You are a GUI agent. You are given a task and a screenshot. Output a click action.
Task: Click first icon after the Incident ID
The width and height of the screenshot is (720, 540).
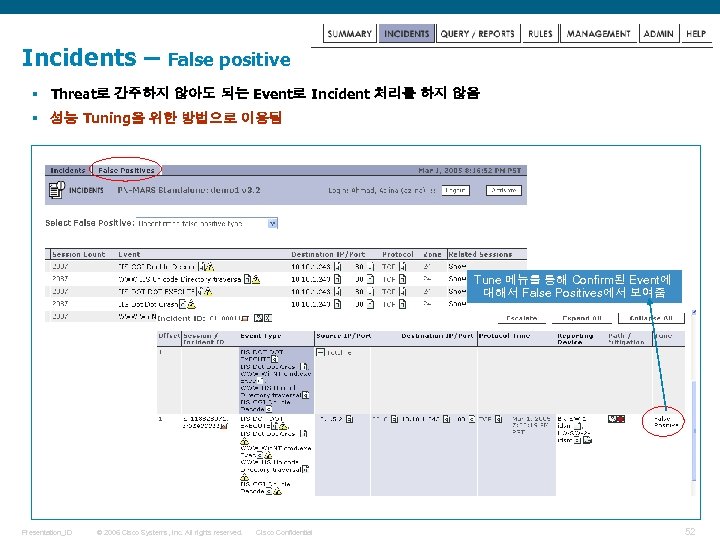[245, 318]
